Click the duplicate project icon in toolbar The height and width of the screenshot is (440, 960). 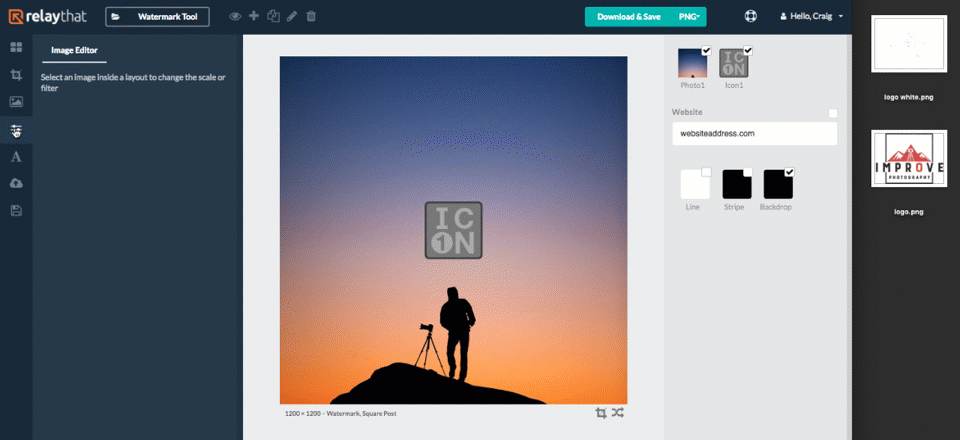[273, 17]
